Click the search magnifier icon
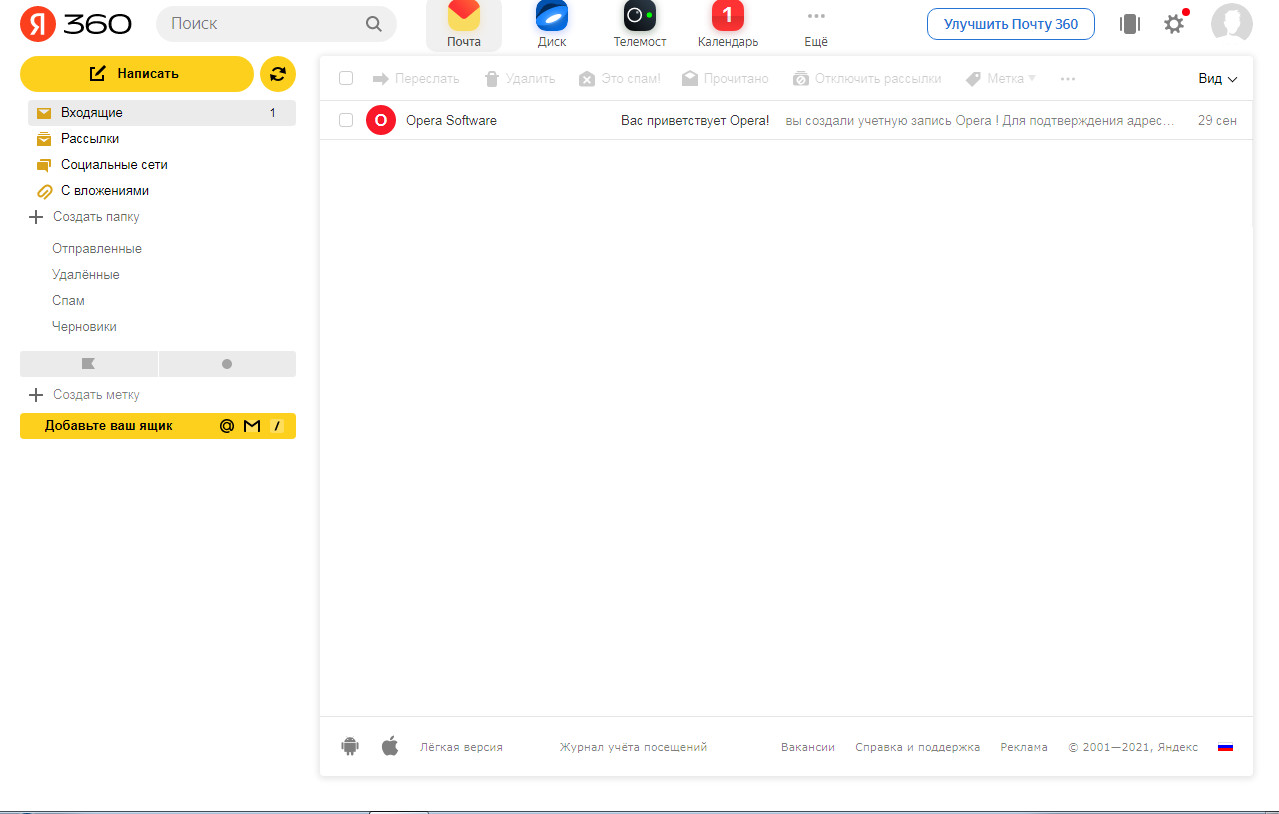The height and width of the screenshot is (814, 1279). point(374,24)
